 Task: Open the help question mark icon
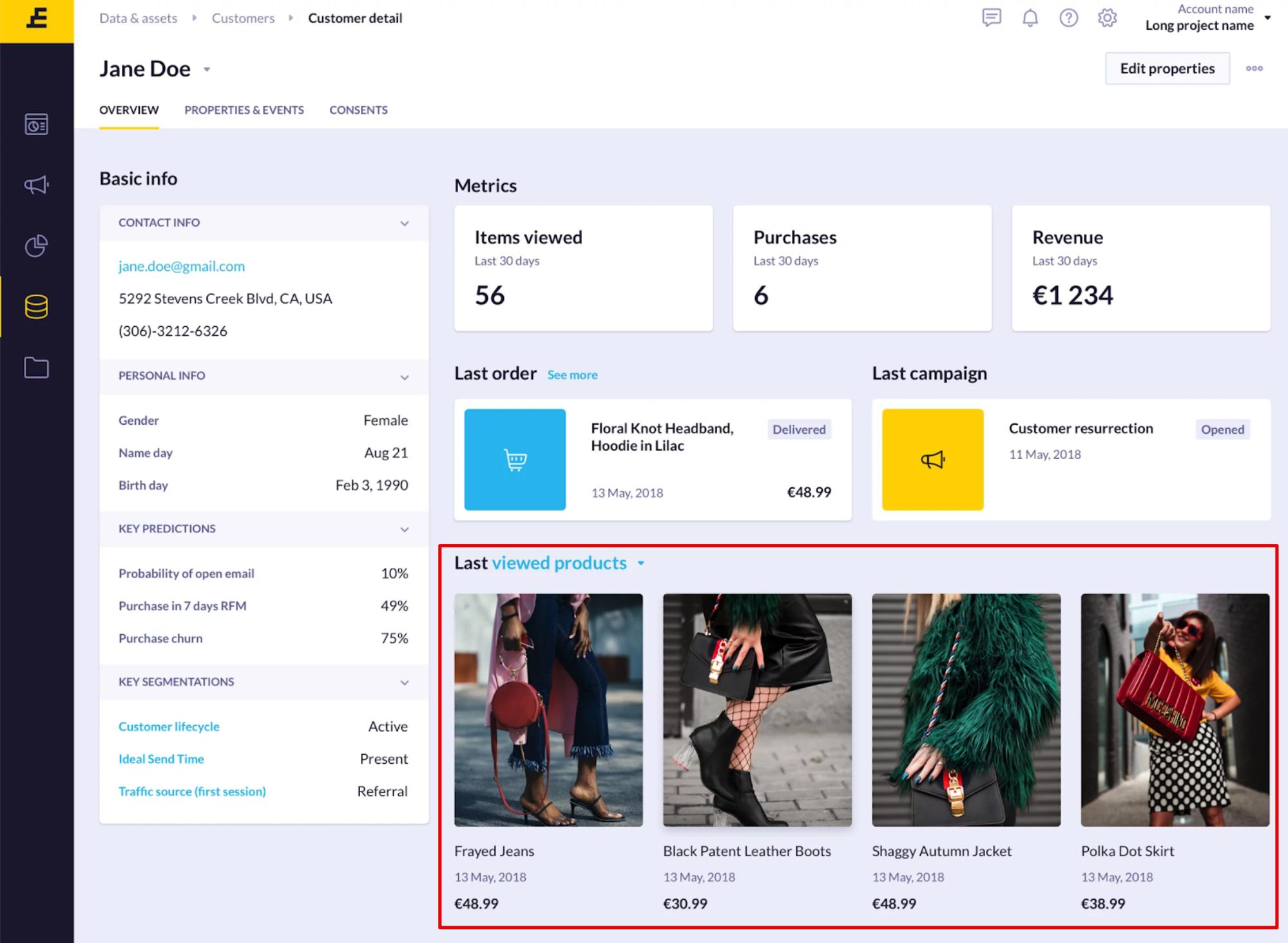tap(1068, 18)
